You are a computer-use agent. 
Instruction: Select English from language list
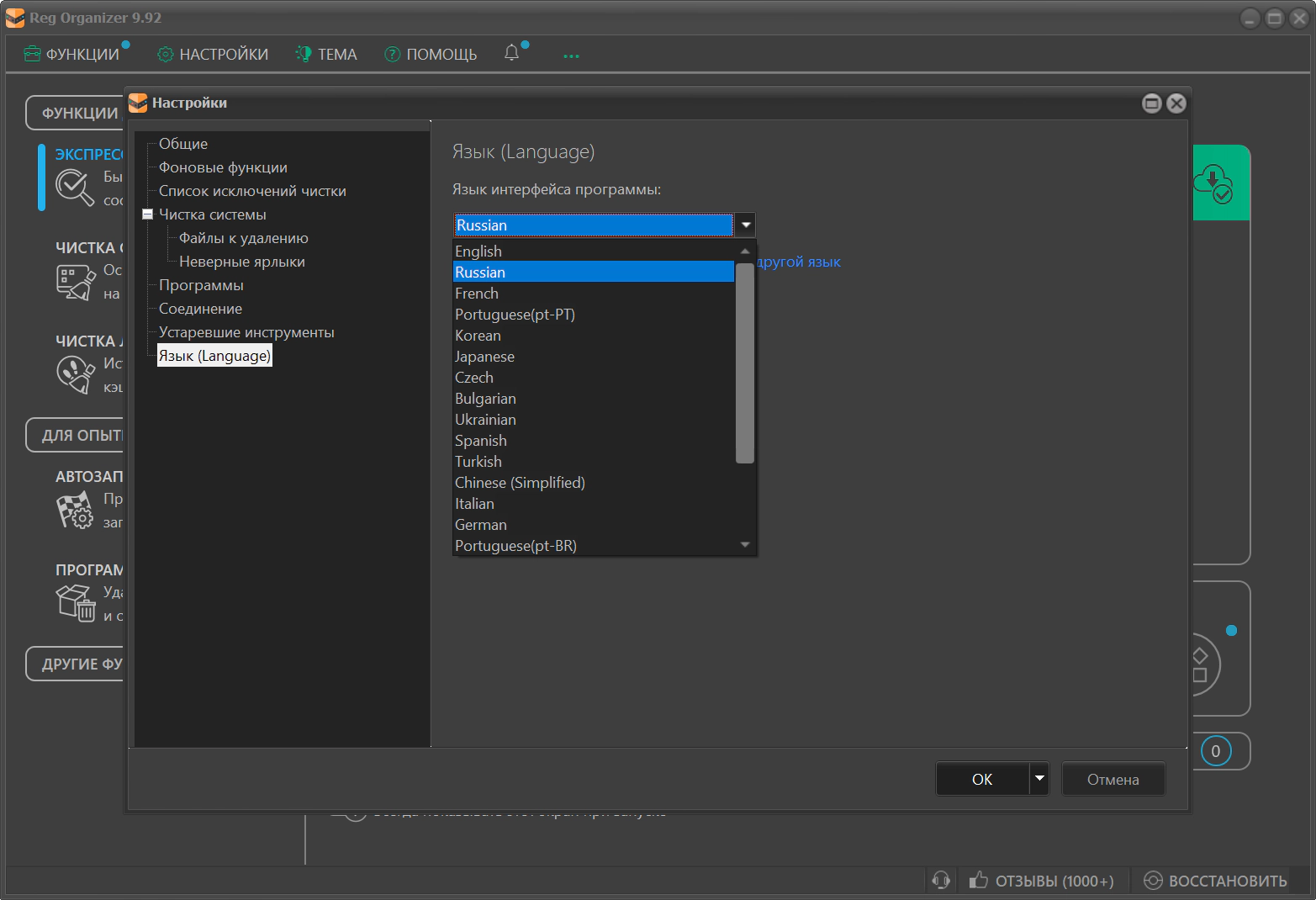[x=478, y=251]
